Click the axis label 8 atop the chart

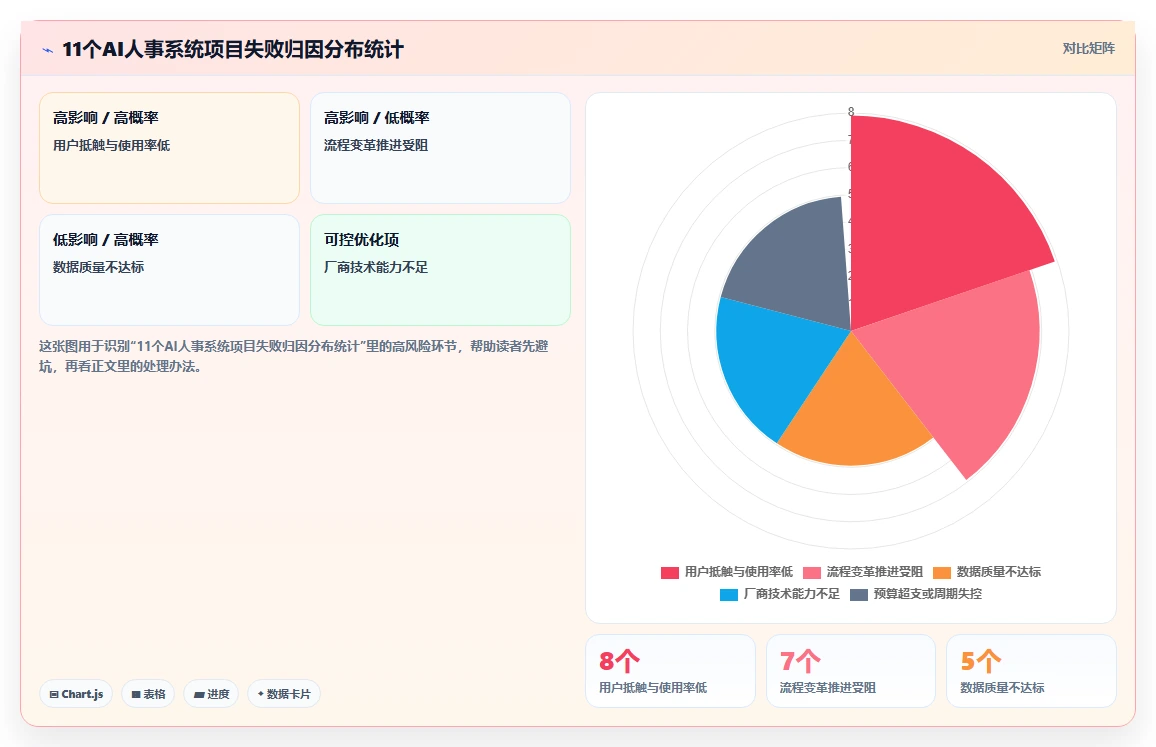coord(851,111)
